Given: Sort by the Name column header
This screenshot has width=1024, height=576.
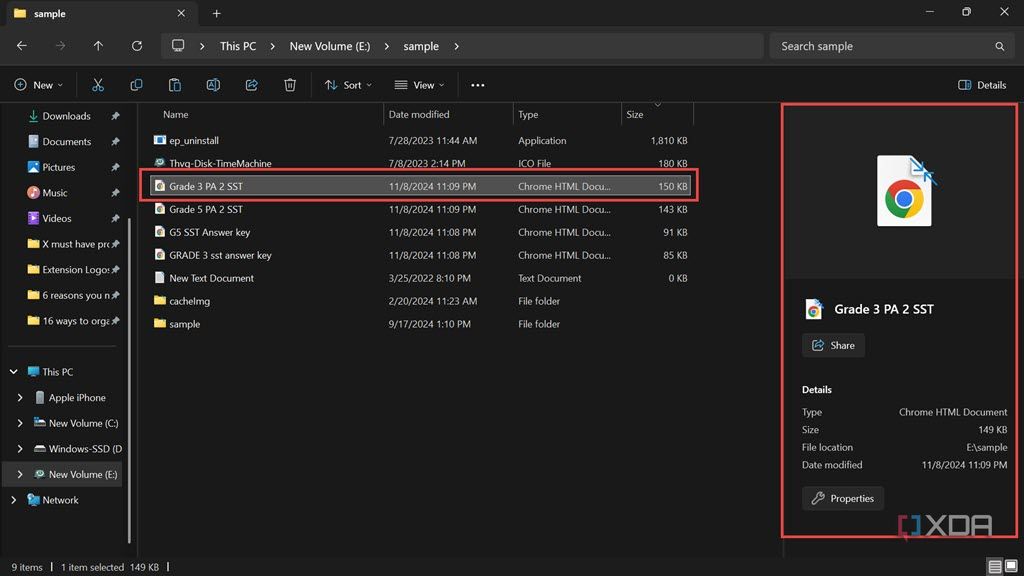Looking at the screenshot, I should click(176, 114).
